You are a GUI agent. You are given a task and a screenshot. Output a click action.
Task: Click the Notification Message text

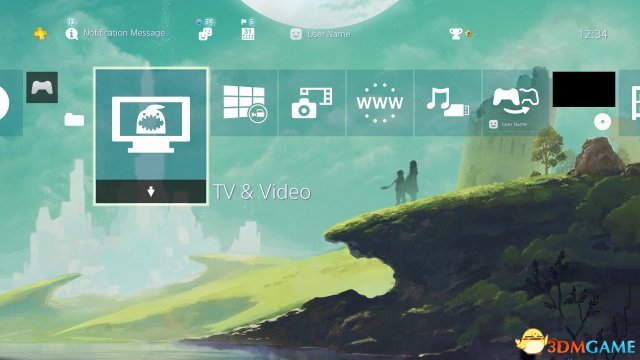click(x=124, y=33)
